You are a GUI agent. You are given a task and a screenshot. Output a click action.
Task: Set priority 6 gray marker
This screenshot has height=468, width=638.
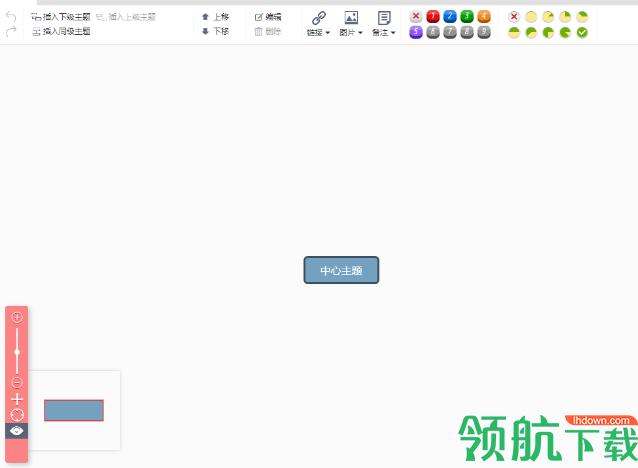[433, 32]
